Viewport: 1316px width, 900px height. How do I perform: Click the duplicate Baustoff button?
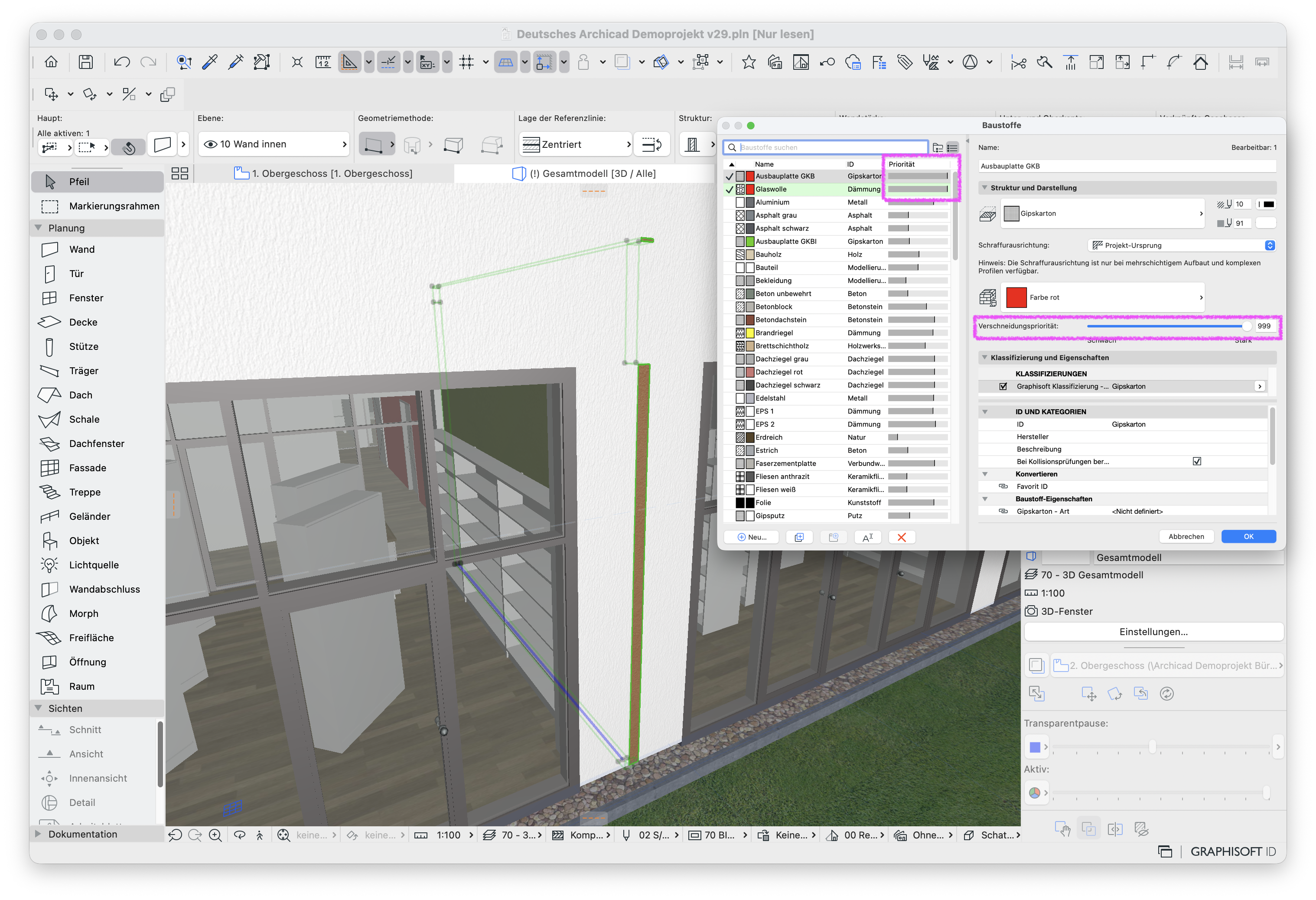click(x=799, y=538)
